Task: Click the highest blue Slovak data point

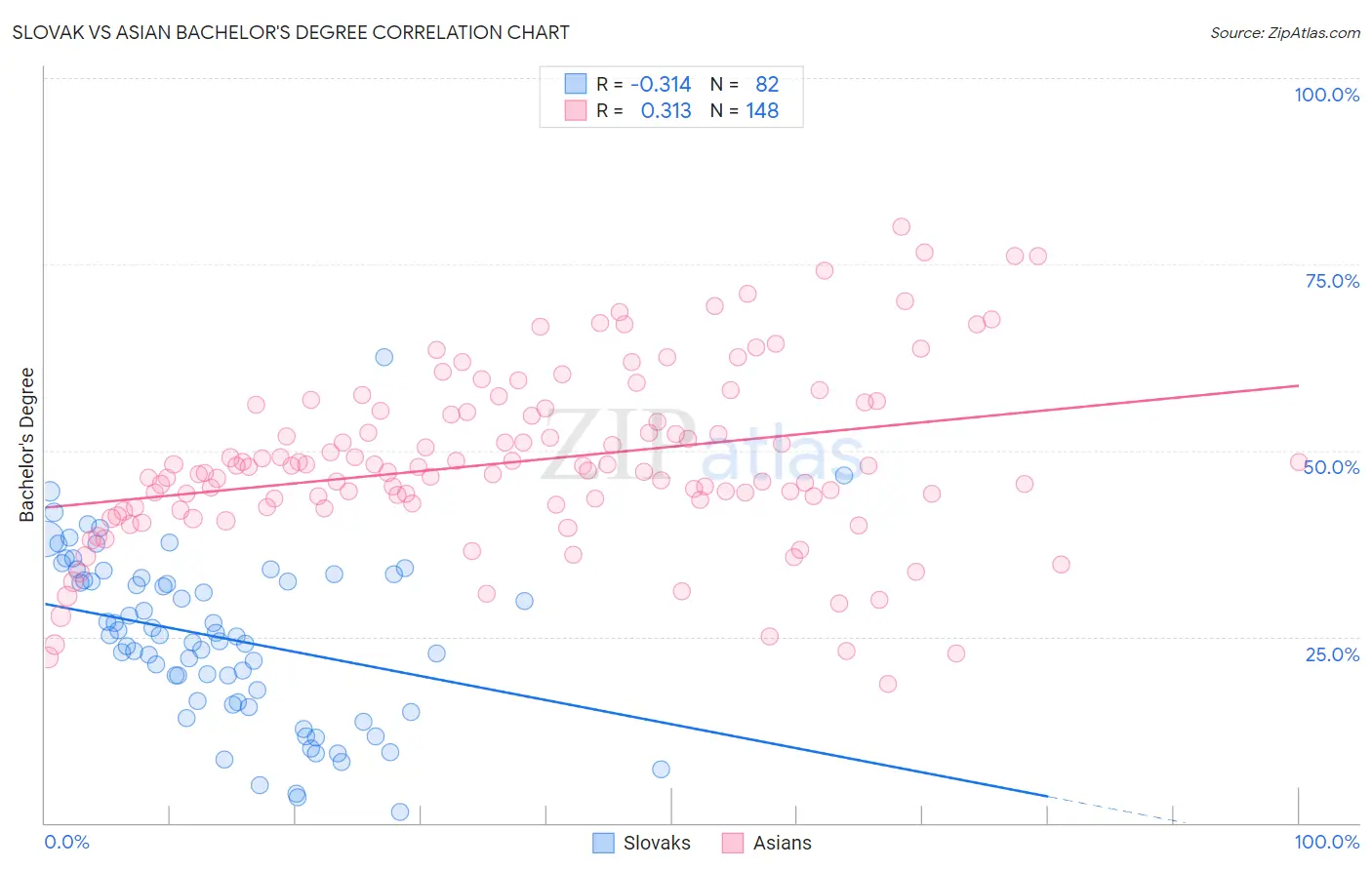Action: (384, 357)
